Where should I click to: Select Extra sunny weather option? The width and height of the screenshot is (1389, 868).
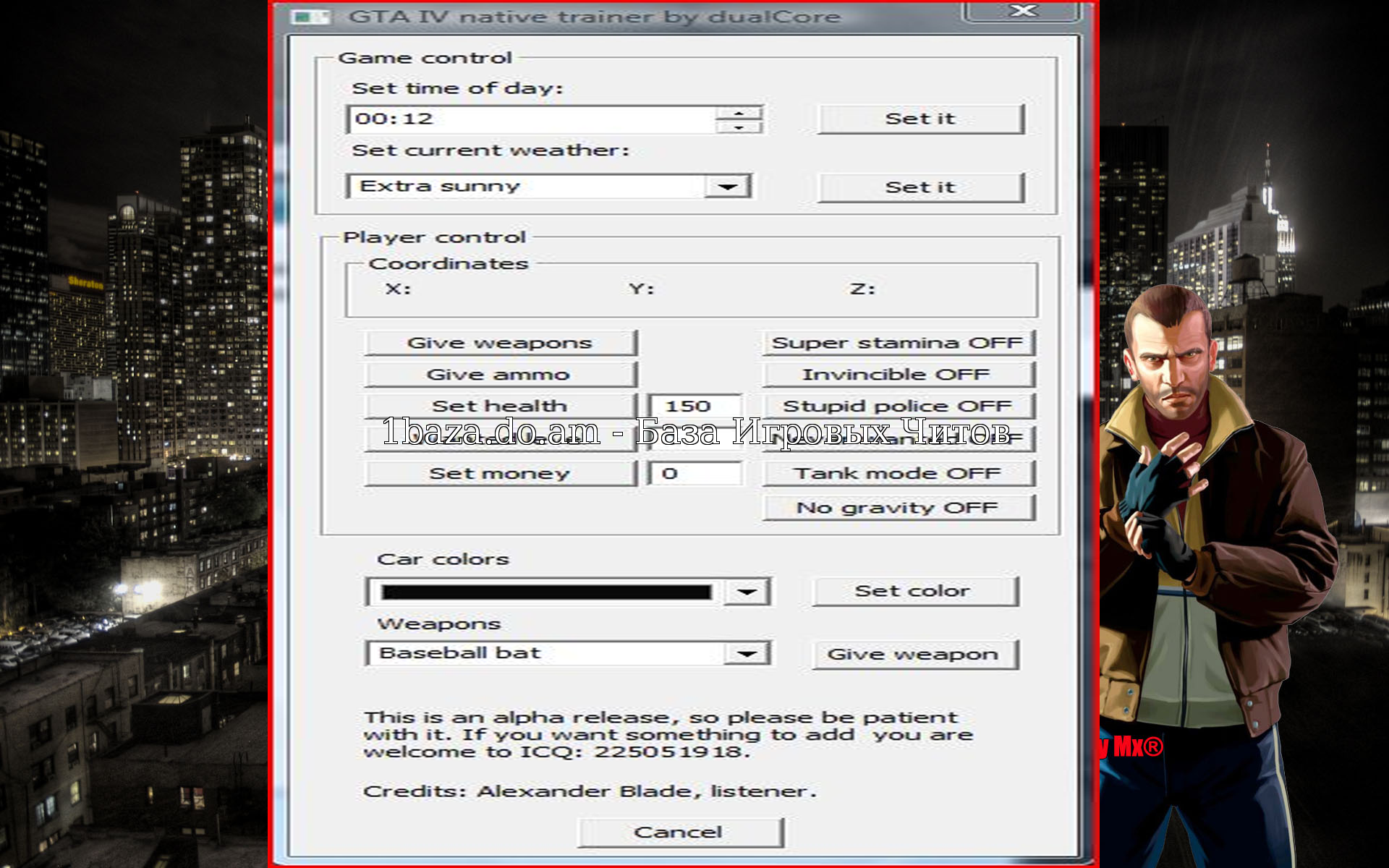[549, 185]
